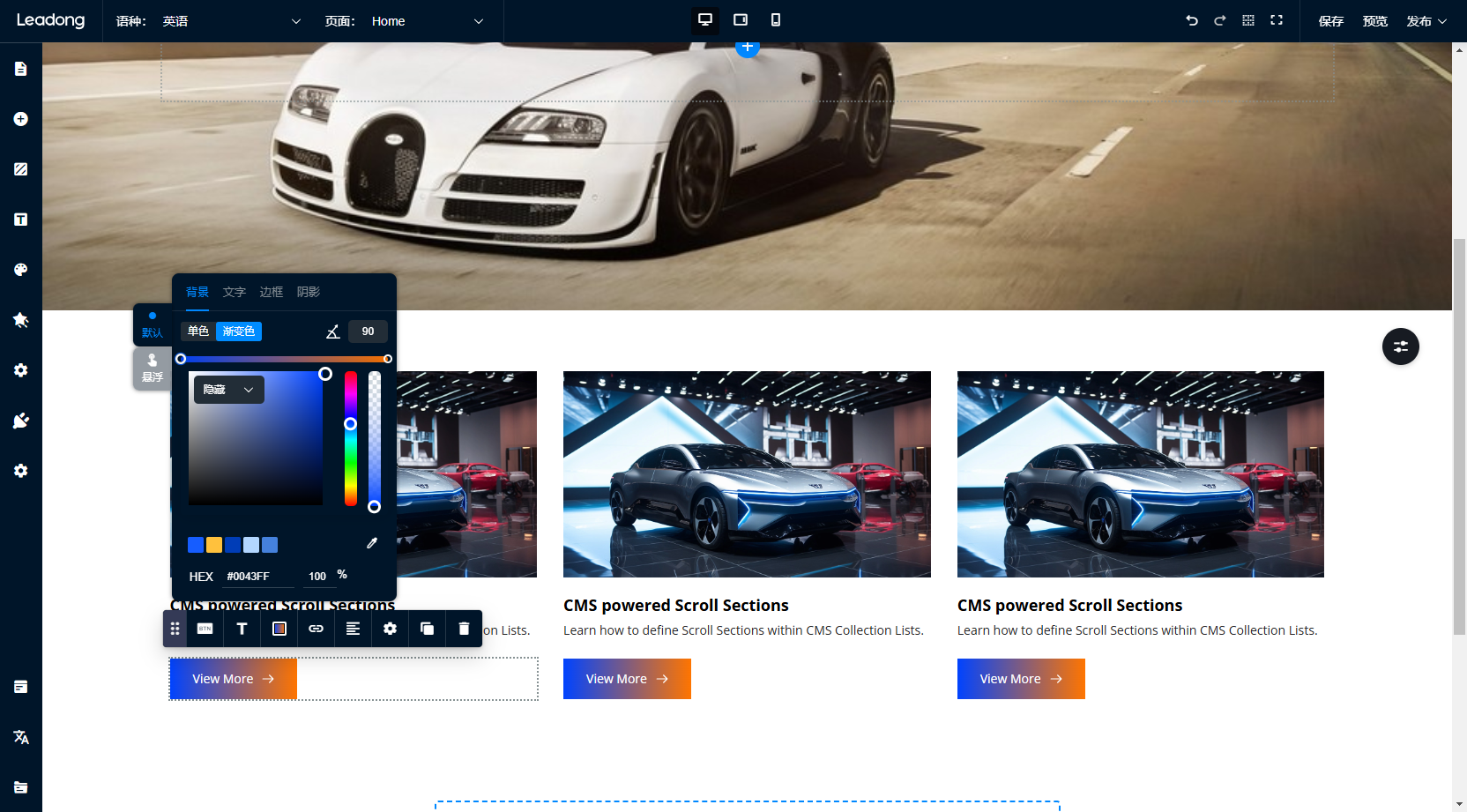Click the drag handle dots on floating toolbar

pyautogui.click(x=175, y=629)
